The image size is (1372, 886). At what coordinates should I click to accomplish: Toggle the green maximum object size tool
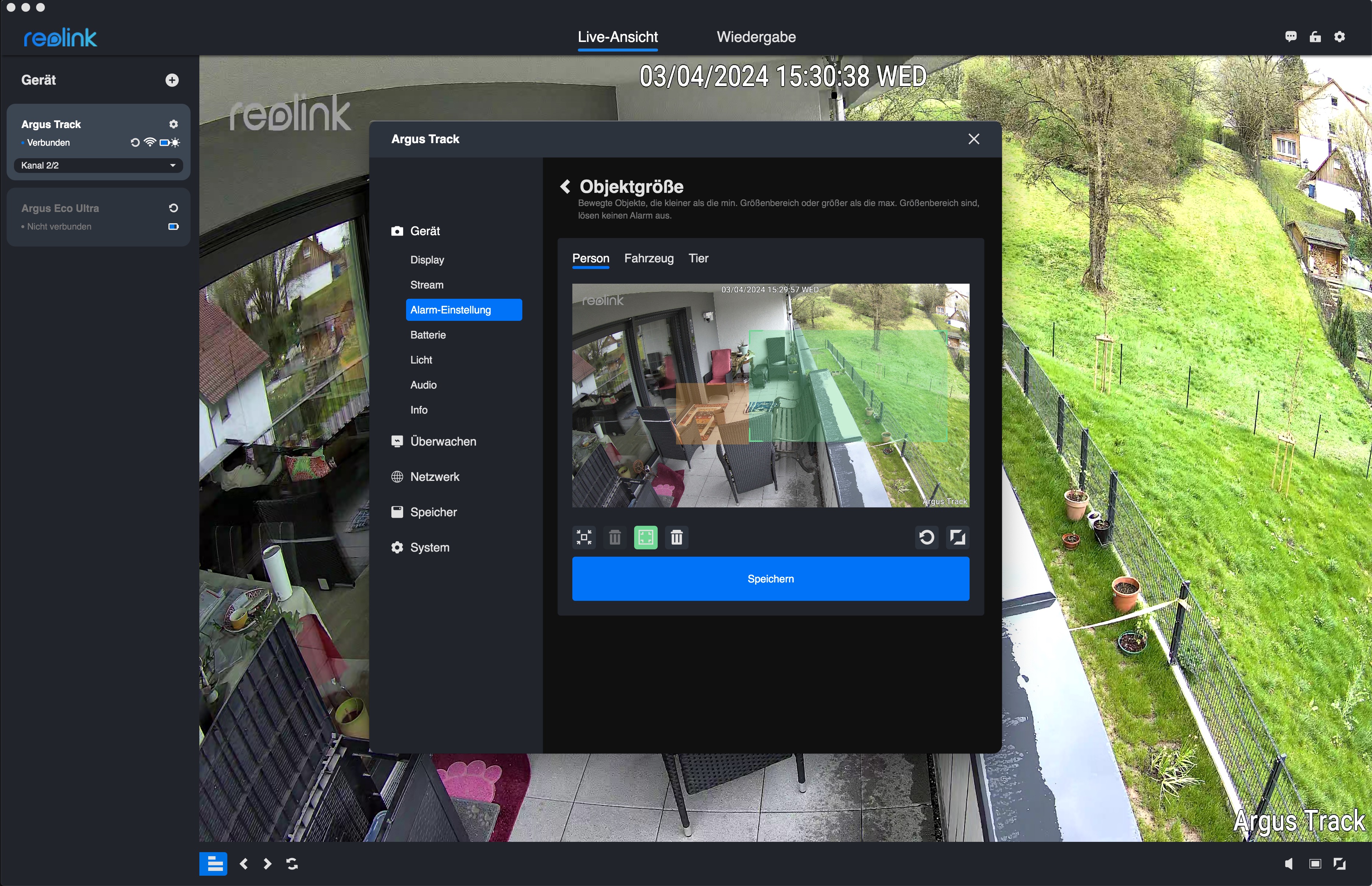(x=645, y=537)
